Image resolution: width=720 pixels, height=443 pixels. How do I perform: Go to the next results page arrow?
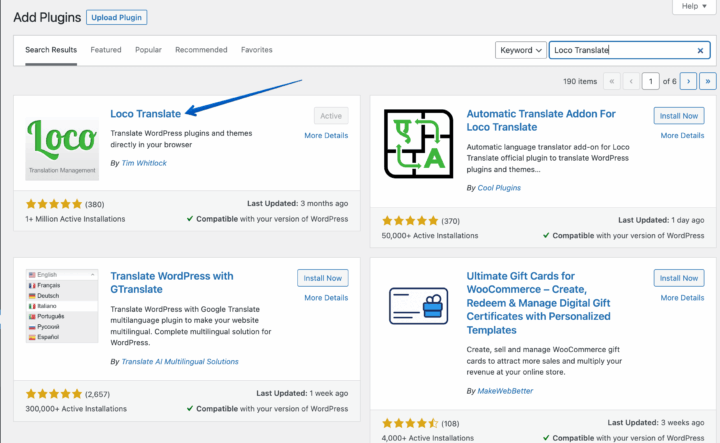[688, 81]
